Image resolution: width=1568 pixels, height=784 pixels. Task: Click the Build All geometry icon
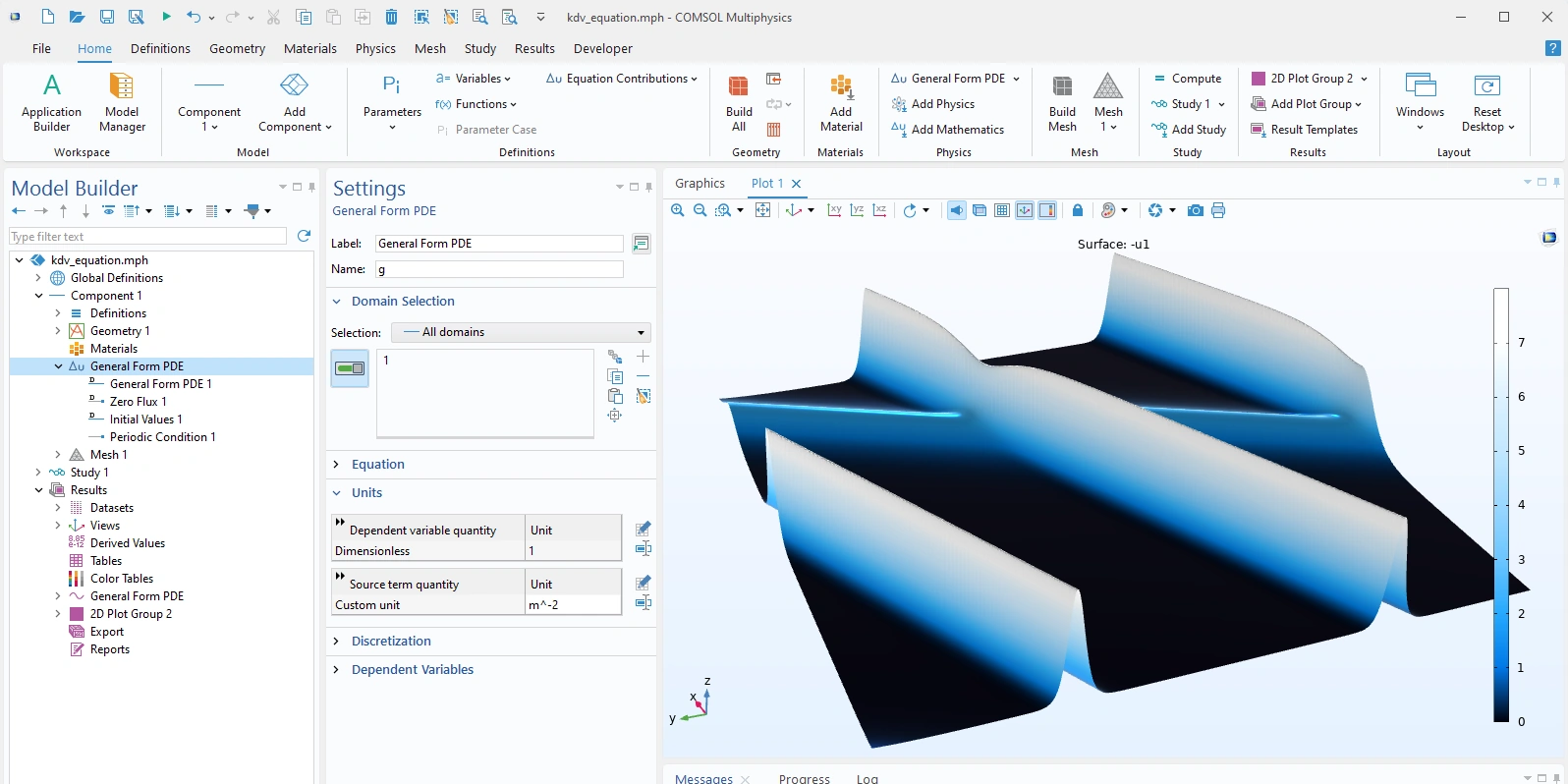[x=739, y=102]
